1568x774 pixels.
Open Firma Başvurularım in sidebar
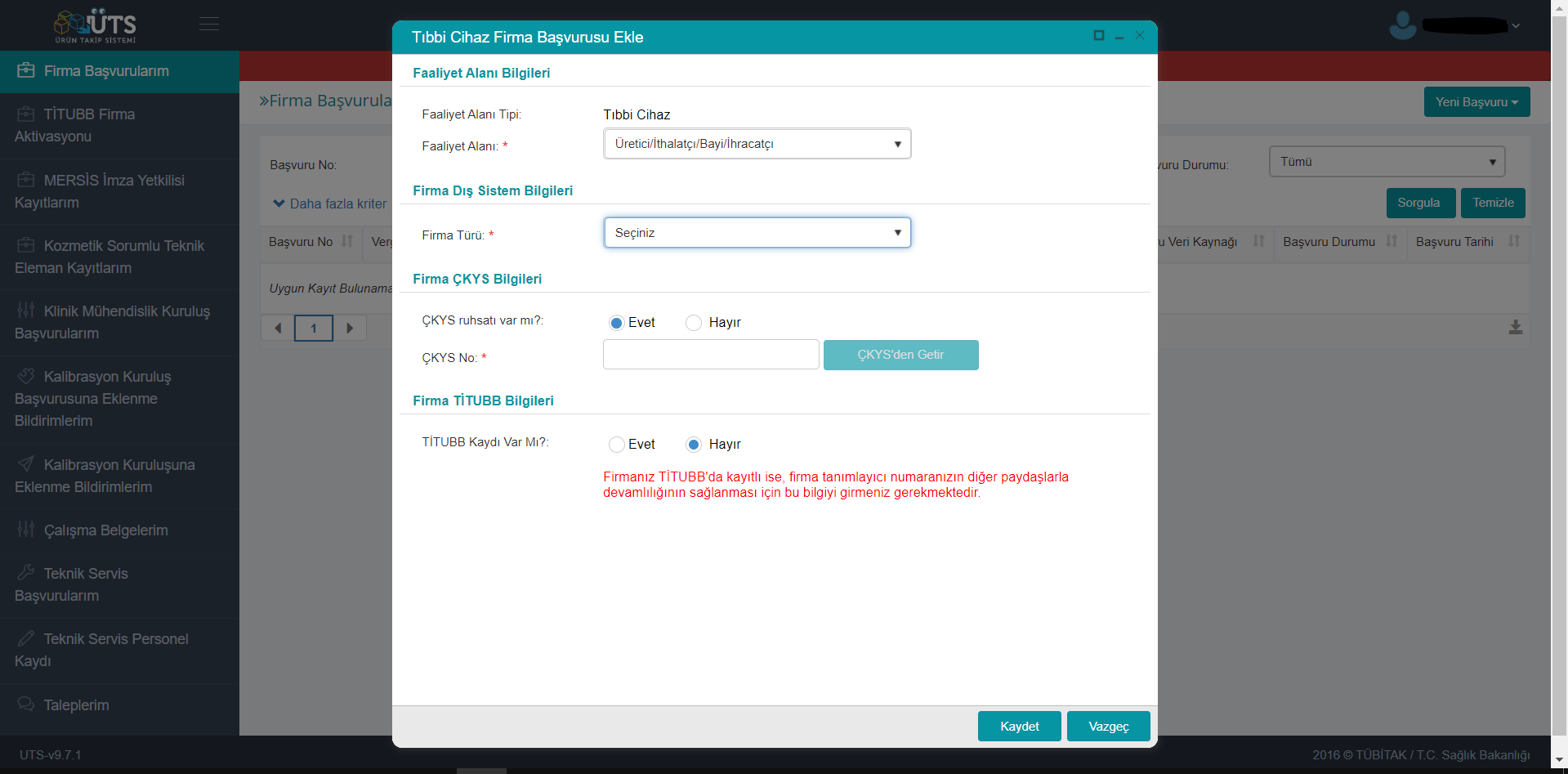pyautogui.click(x=106, y=71)
